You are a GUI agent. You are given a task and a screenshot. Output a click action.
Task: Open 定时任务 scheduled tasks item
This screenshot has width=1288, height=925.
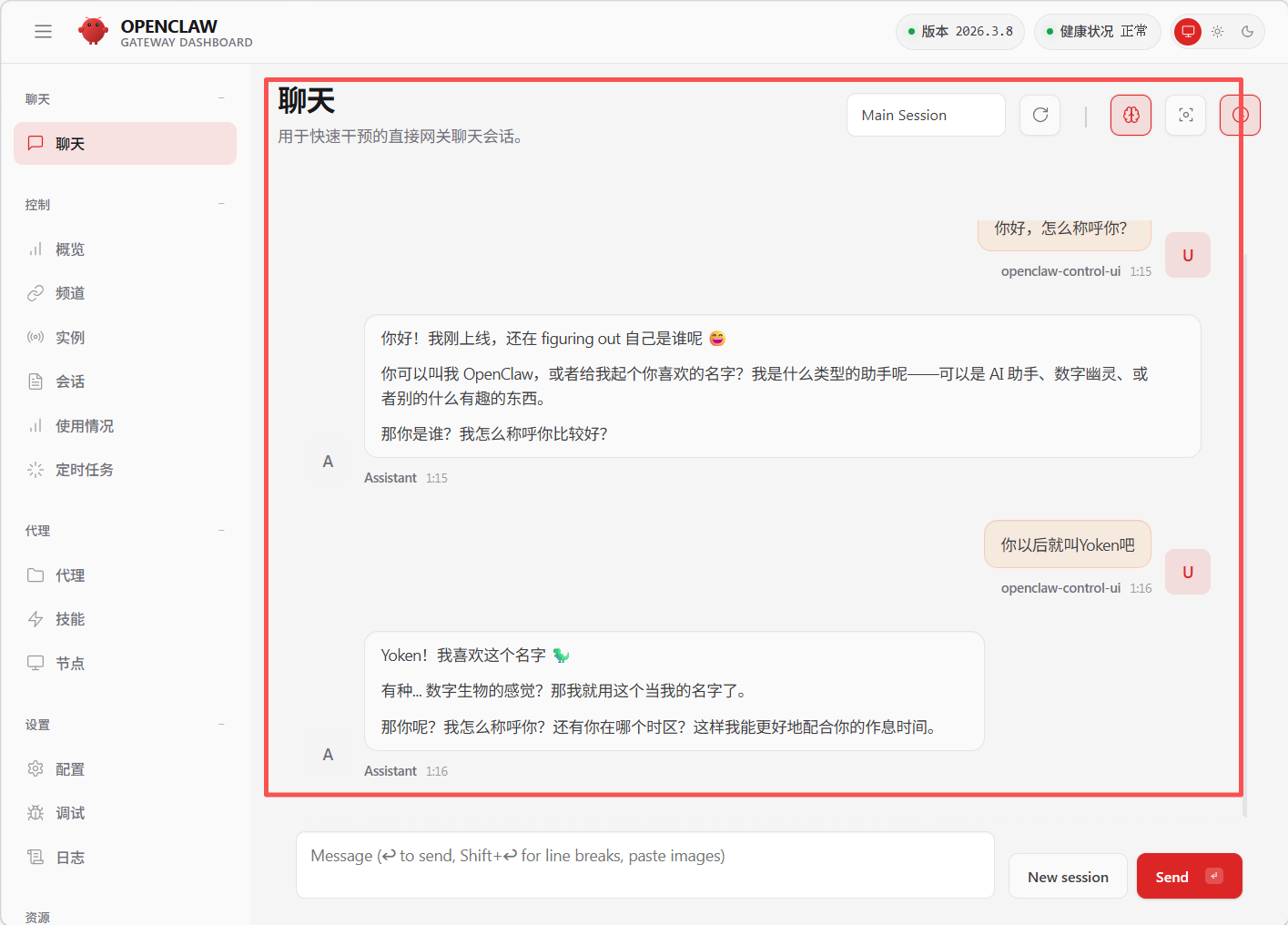point(84,470)
